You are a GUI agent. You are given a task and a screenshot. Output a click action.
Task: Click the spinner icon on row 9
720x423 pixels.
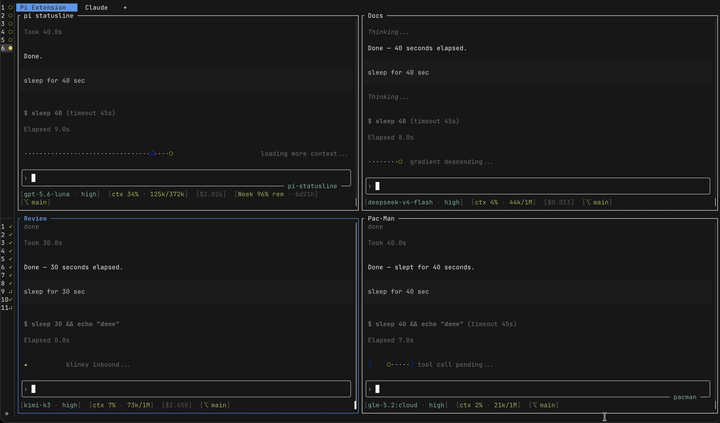11,291
